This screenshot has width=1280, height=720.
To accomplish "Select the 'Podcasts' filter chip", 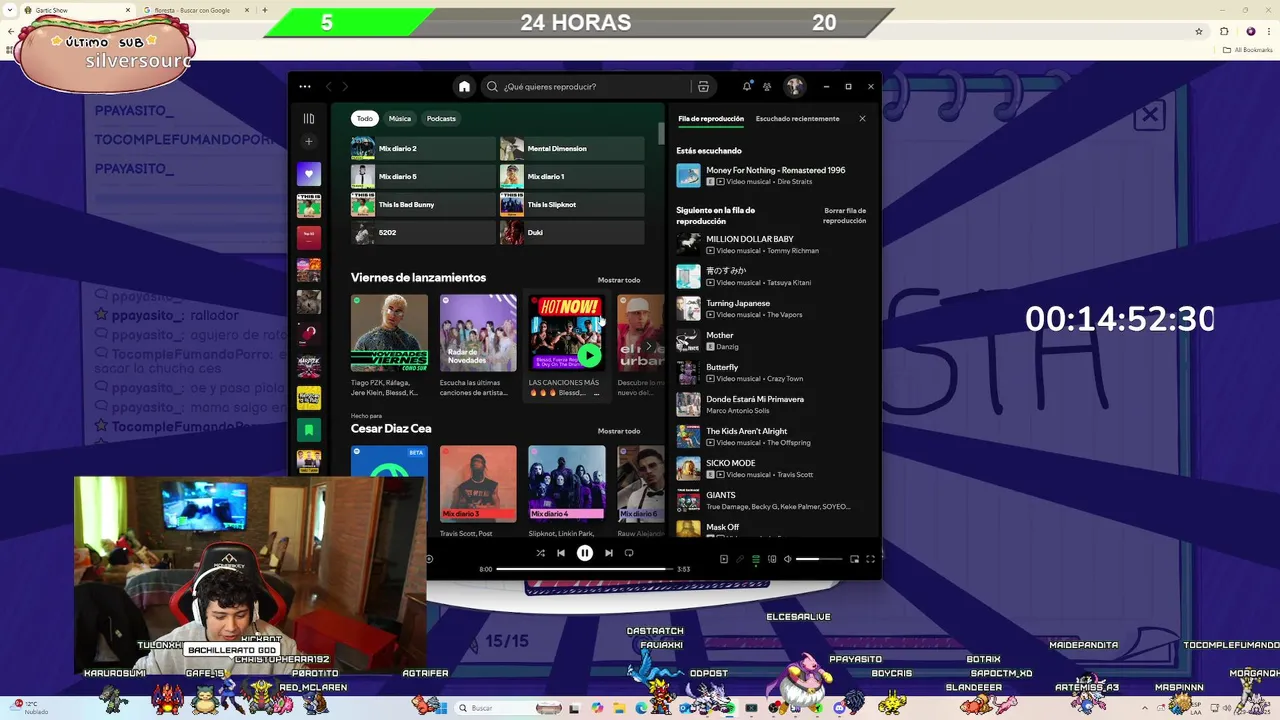I will 441,118.
